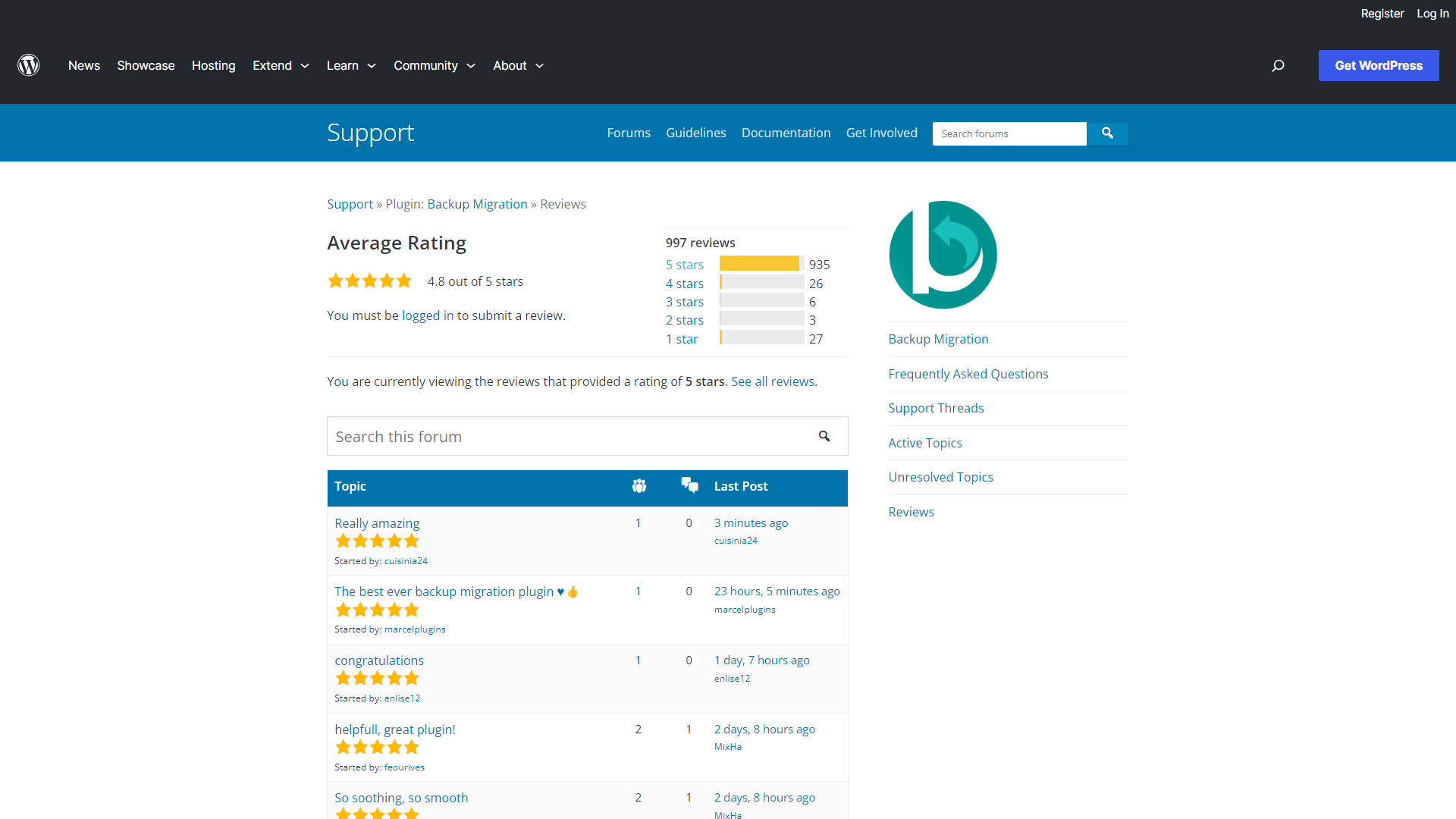Screen dimensions: 1456x819
Task: Click the replies column speech bubble icon
Action: (689, 485)
